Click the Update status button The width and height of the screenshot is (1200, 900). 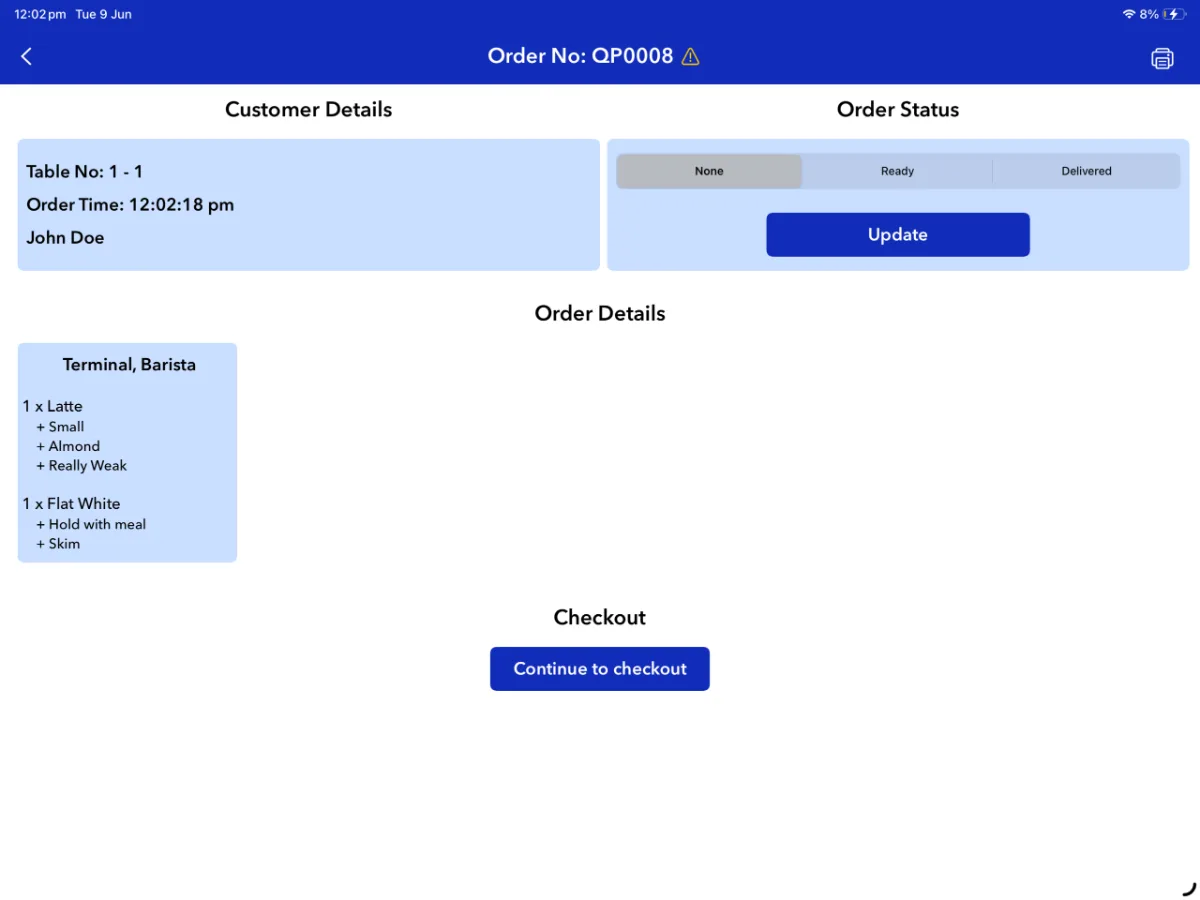[x=898, y=235]
